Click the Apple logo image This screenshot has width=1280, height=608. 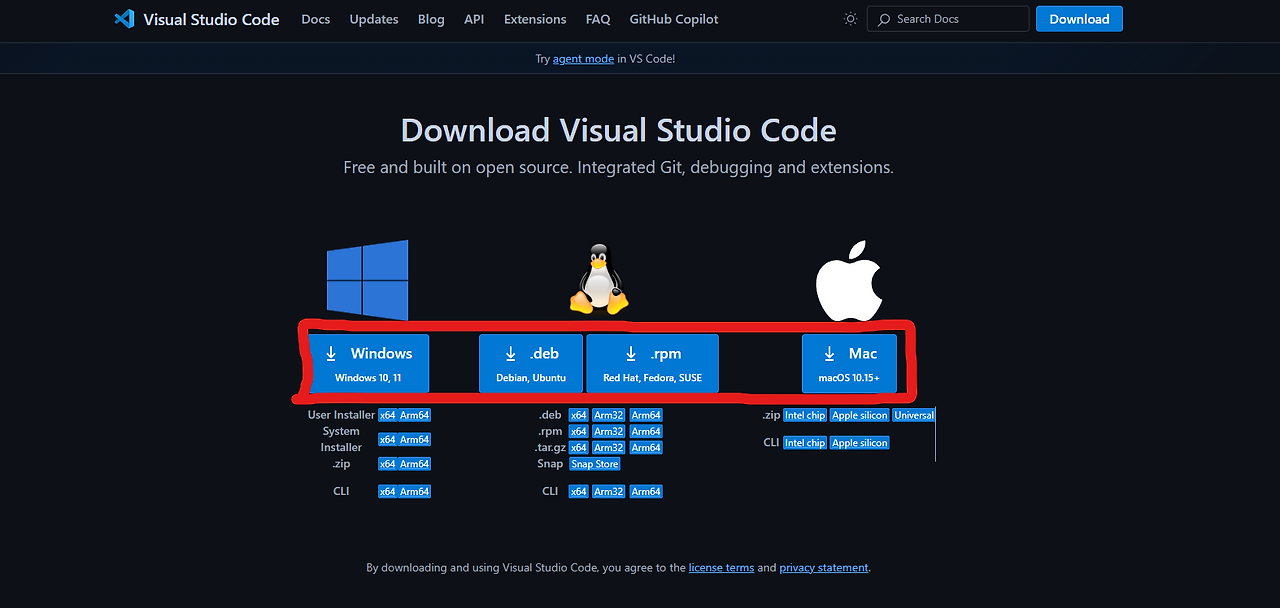[x=849, y=279]
